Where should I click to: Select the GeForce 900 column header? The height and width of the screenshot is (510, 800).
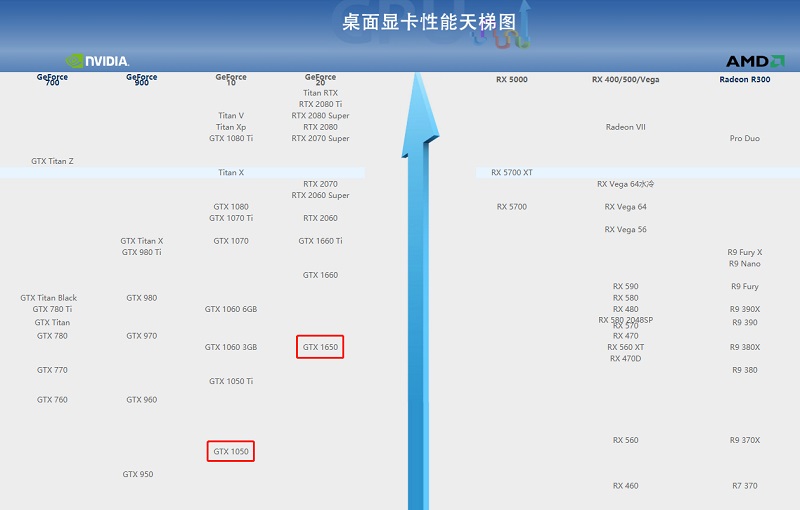(x=142, y=79)
